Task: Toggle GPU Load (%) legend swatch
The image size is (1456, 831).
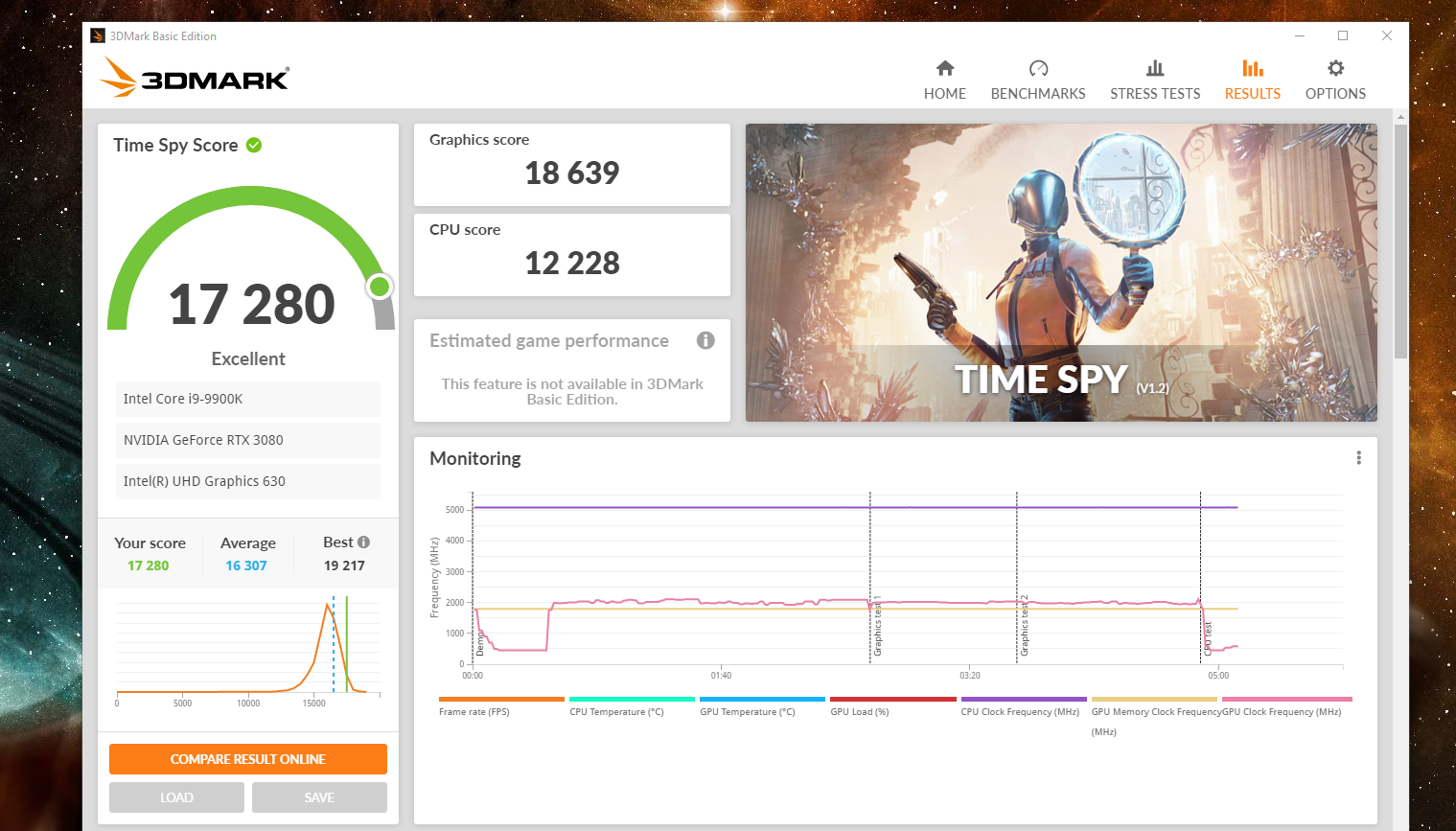Action: 892,700
